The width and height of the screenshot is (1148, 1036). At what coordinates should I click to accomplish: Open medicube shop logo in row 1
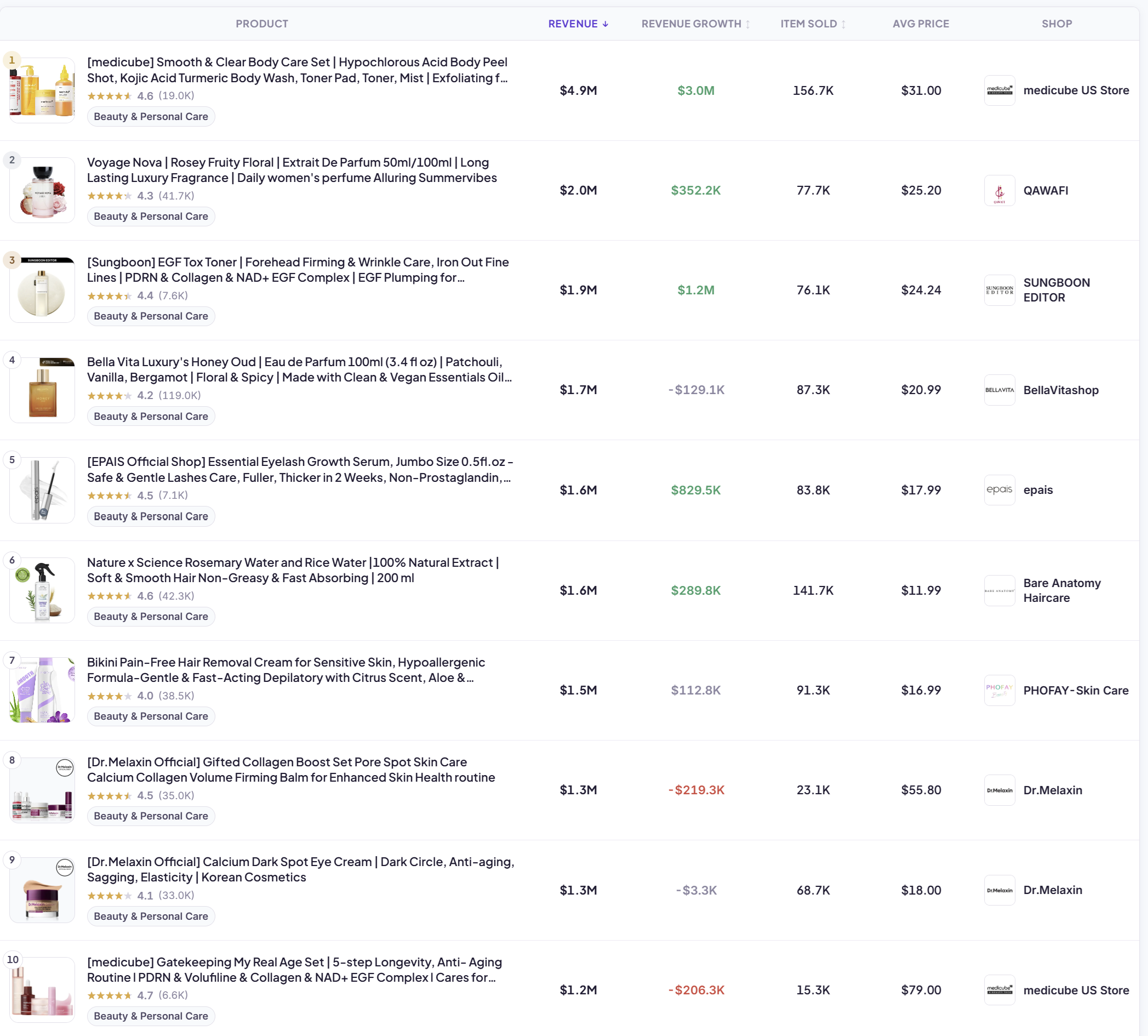tap(999, 90)
